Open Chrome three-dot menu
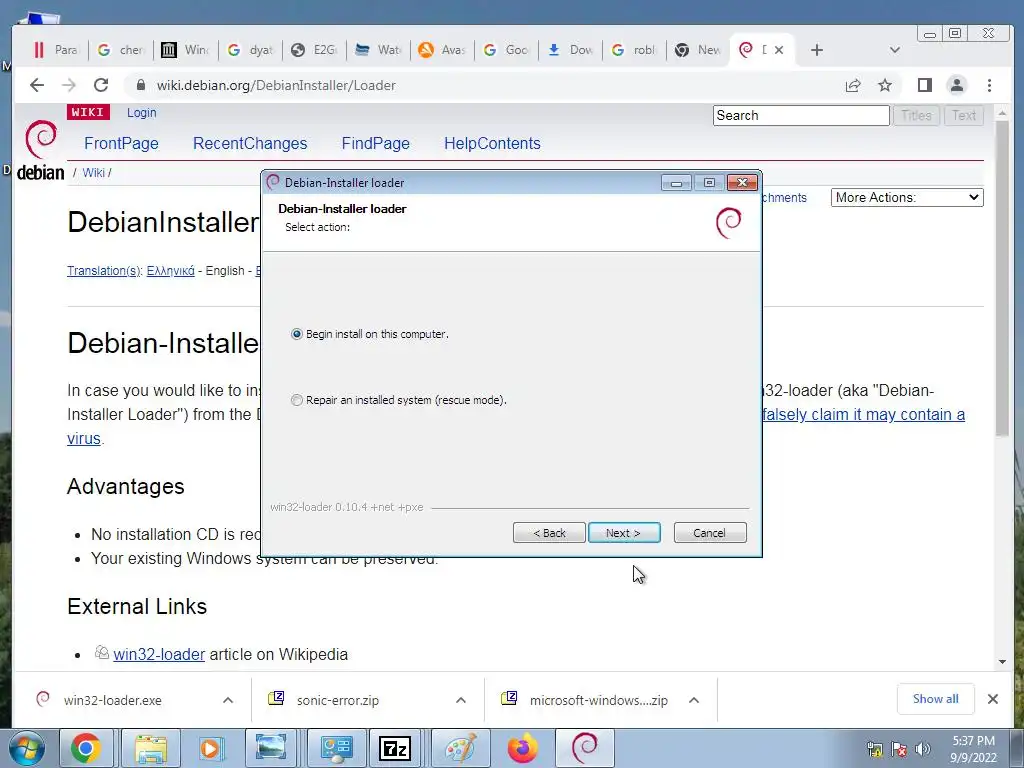The width and height of the screenshot is (1024, 768). pos(989,86)
